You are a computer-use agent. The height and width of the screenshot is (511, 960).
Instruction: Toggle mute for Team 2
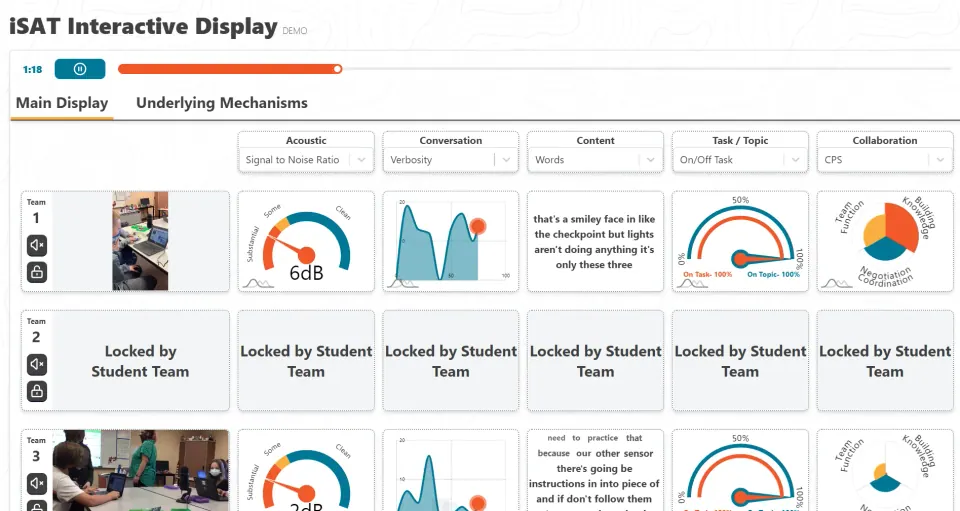[x=37, y=365]
